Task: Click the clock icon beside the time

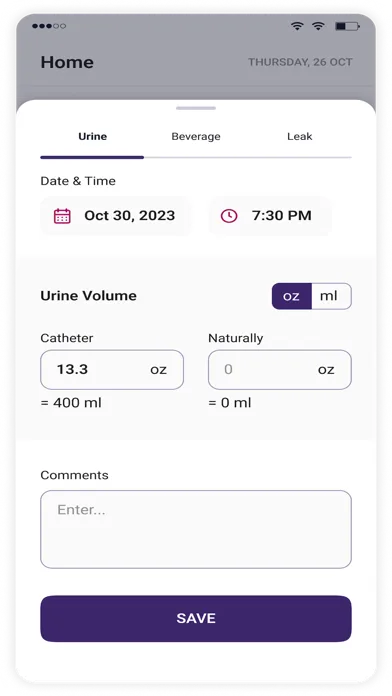Action: point(229,216)
